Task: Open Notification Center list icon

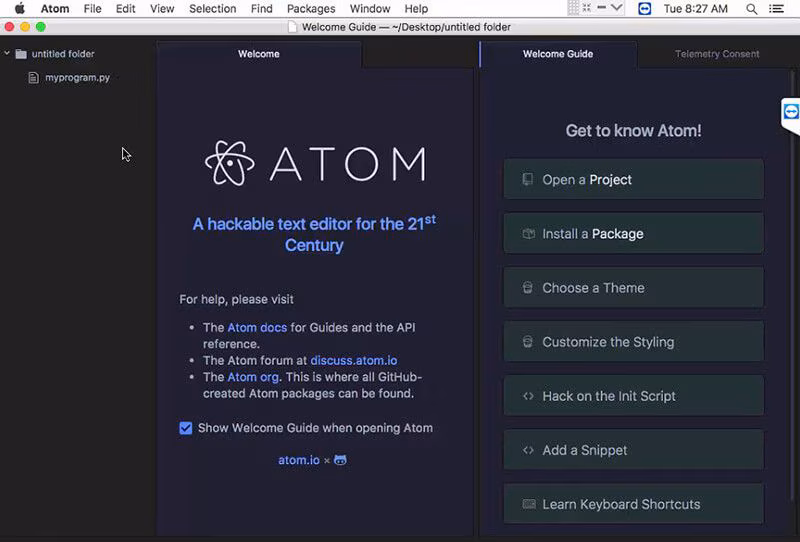Action: click(776, 9)
